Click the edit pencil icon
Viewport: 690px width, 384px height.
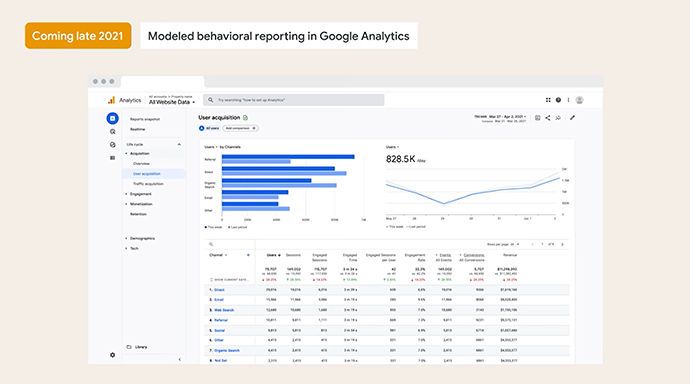pos(572,117)
